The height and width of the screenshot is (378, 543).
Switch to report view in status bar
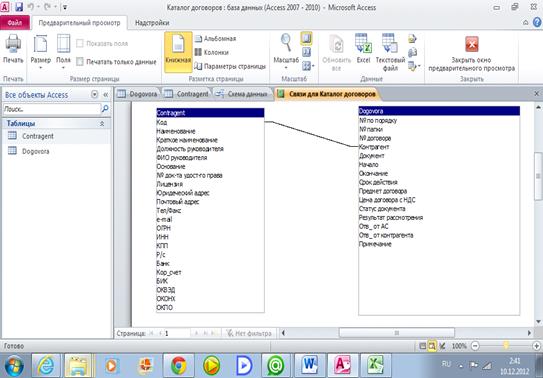pos(422,345)
